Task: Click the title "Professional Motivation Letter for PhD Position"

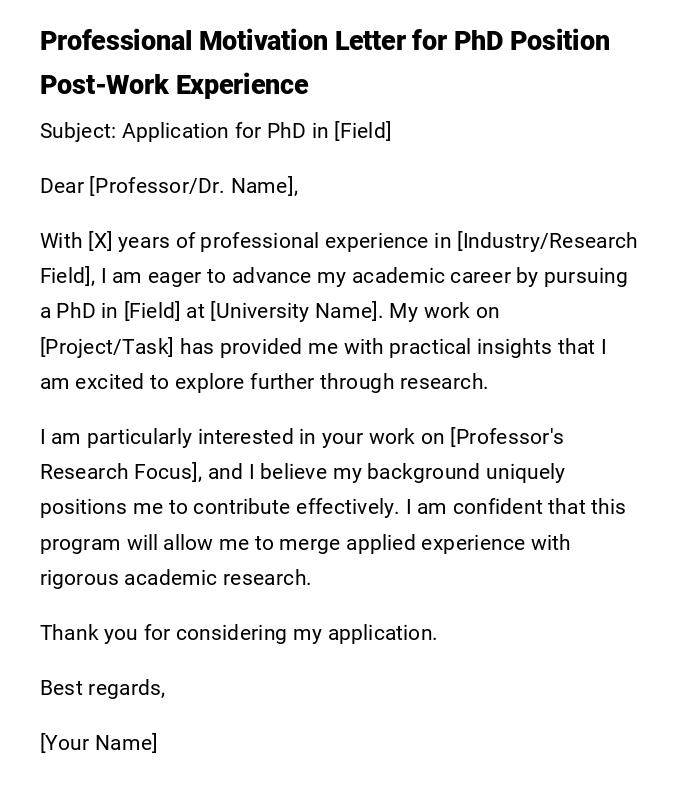Action: click(x=324, y=41)
